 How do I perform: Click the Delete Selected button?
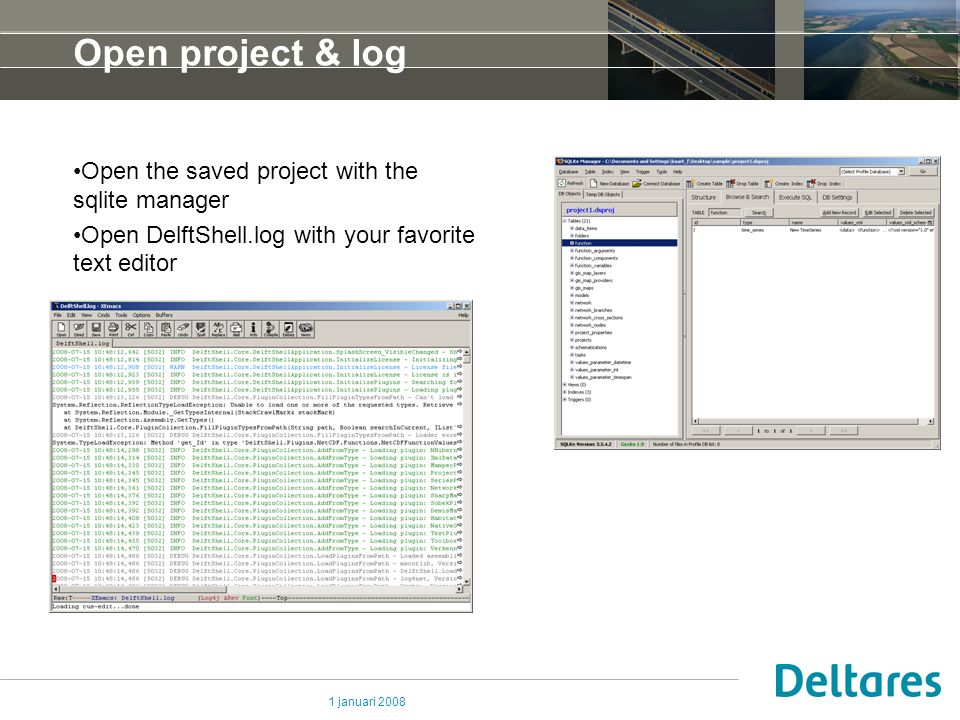coord(915,212)
